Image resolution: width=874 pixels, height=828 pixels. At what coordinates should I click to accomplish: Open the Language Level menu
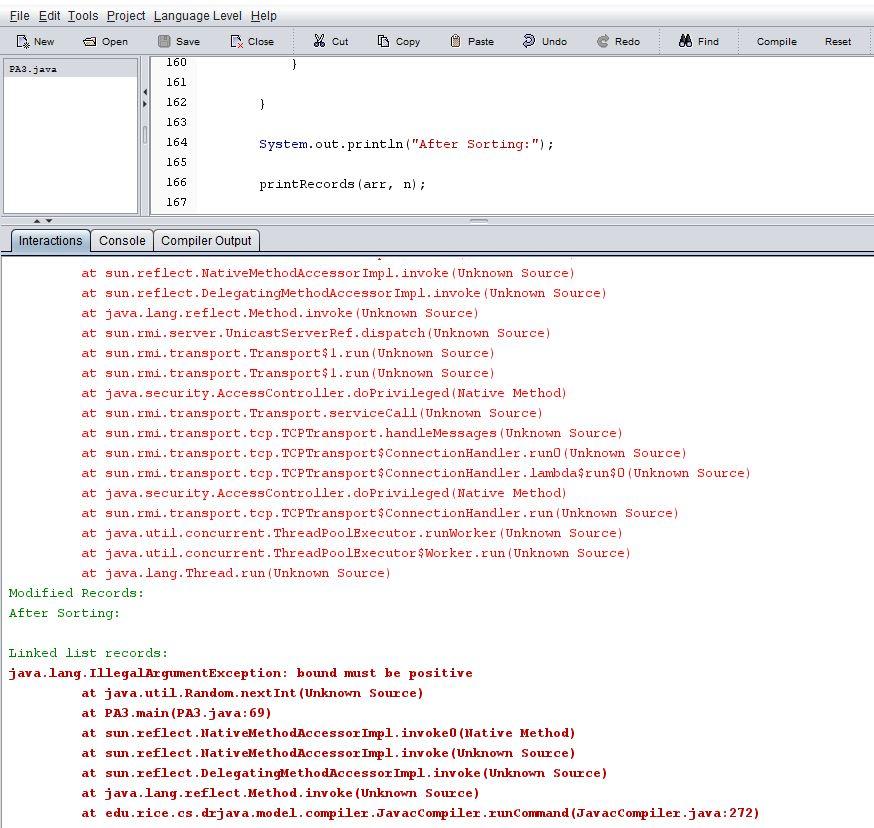[x=198, y=16]
